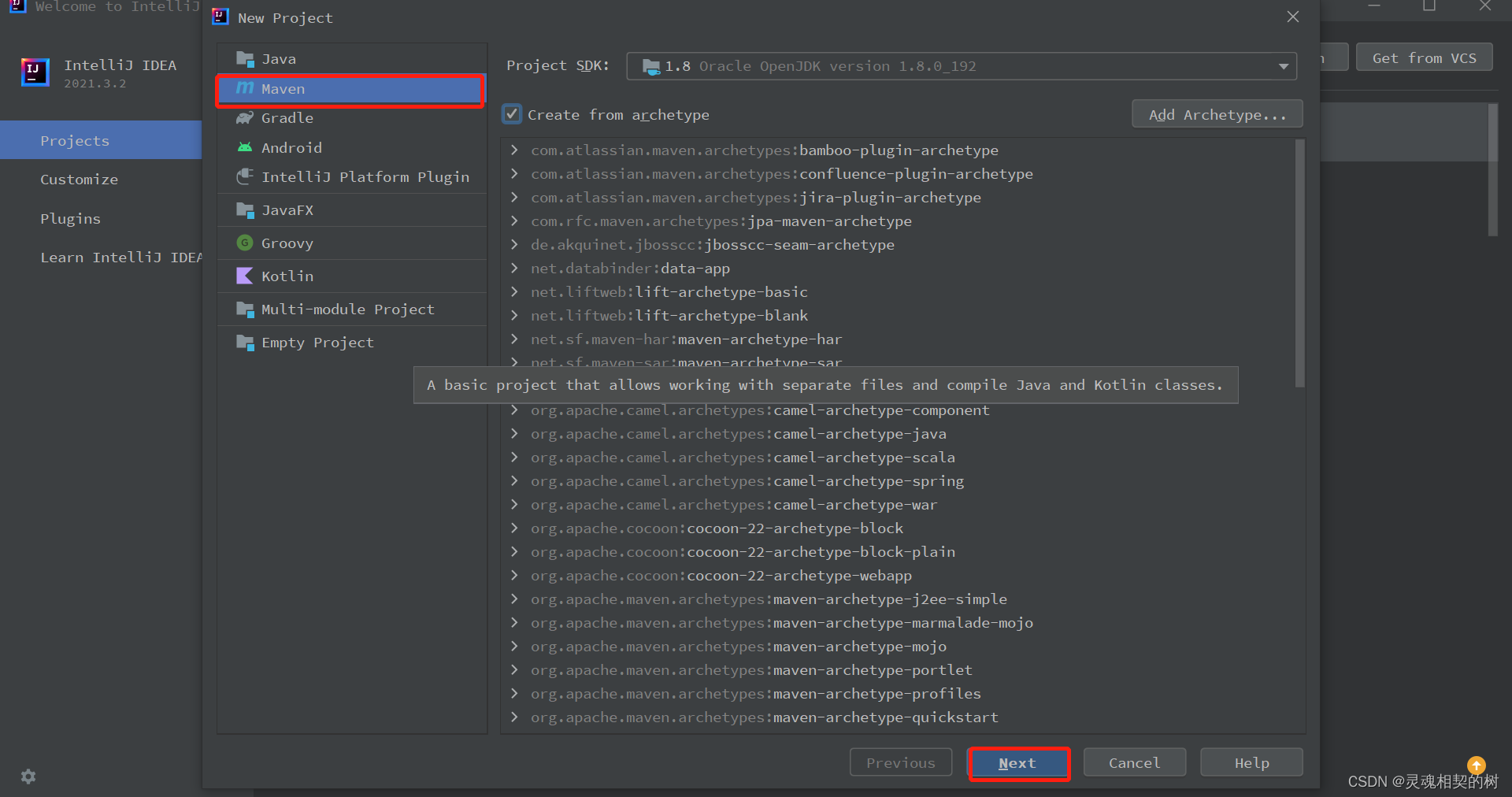Click the IntelliJ IDEA logo in Welcome window

pos(35,72)
